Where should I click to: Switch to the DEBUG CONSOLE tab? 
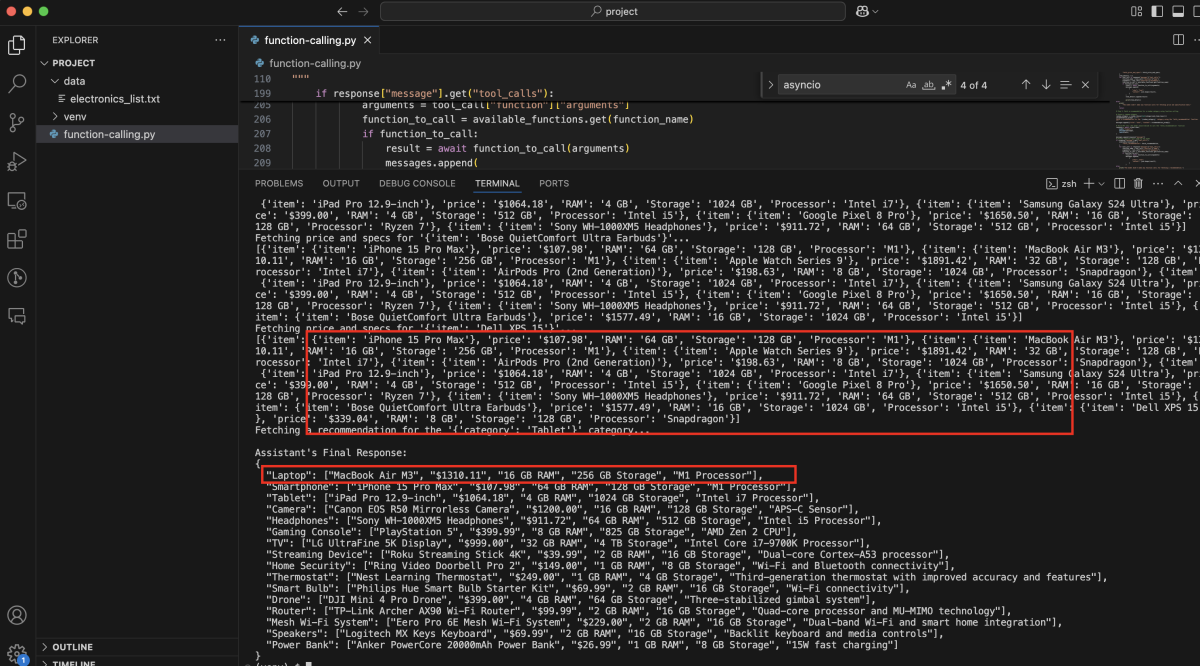[x=417, y=183]
